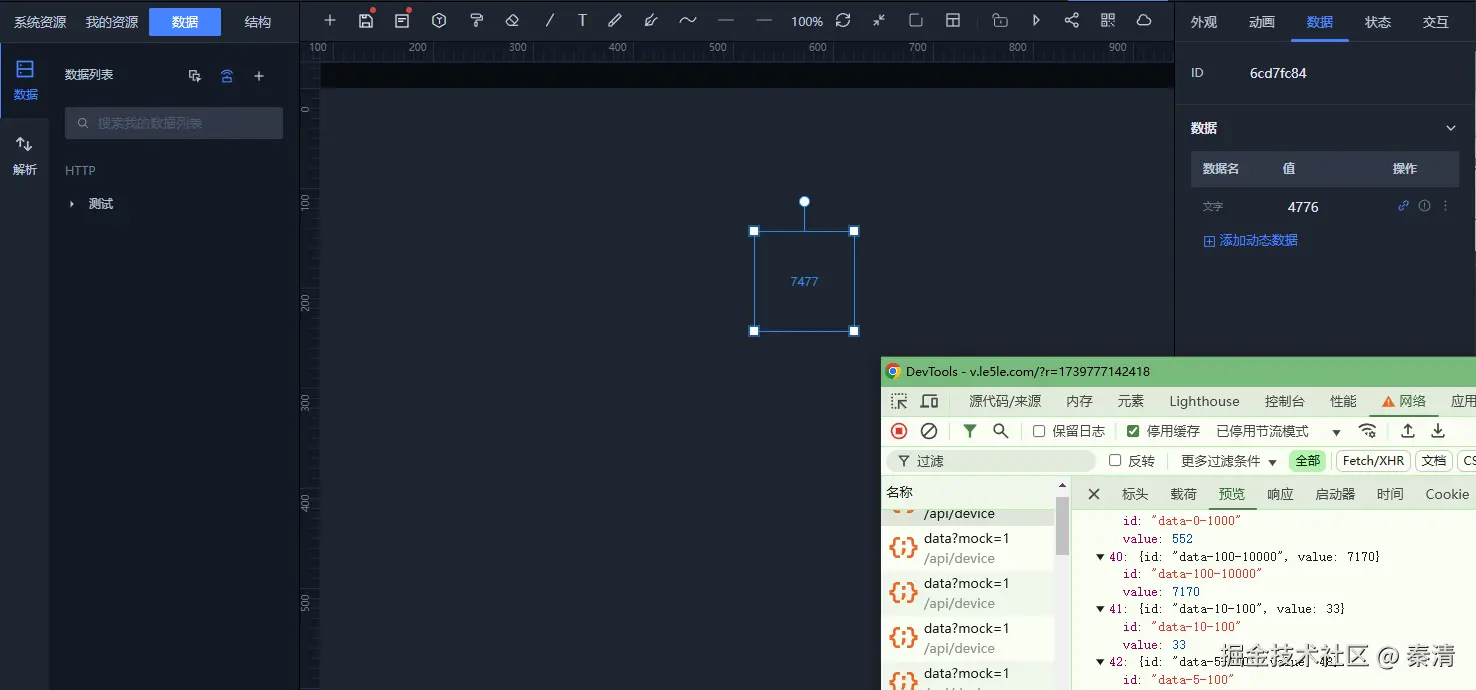Click the 添加动态数据 link
The height and width of the screenshot is (690, 1476).
coord(1250,240)
